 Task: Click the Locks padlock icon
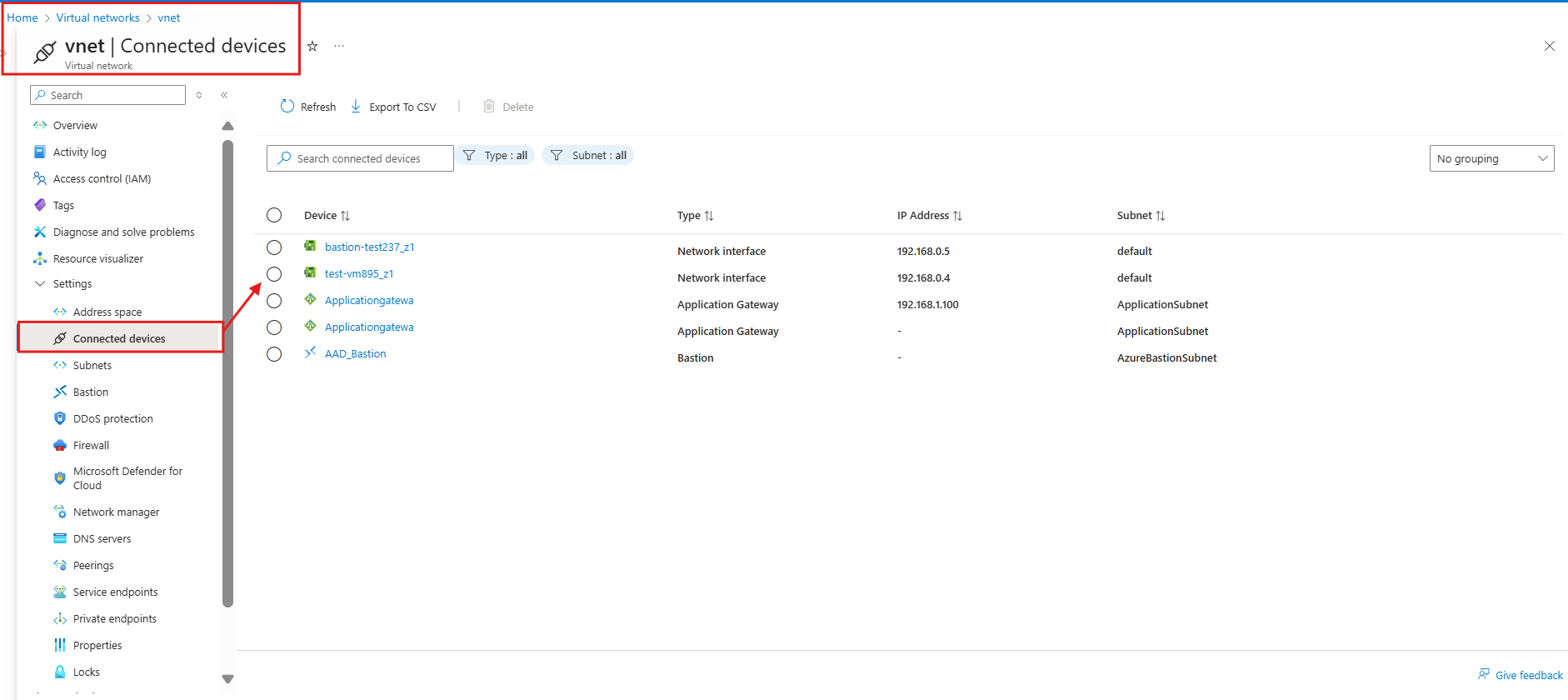click(60, 672)
